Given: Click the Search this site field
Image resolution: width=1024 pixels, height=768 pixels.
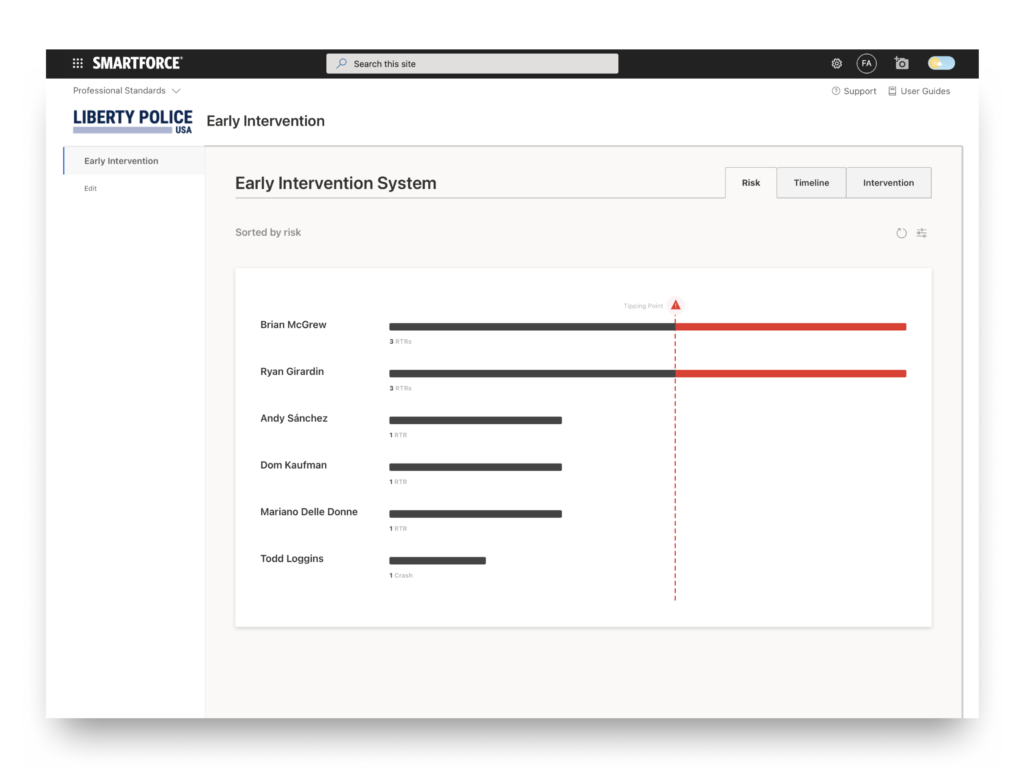Looking at the screenshot, I should coord(472,64).
